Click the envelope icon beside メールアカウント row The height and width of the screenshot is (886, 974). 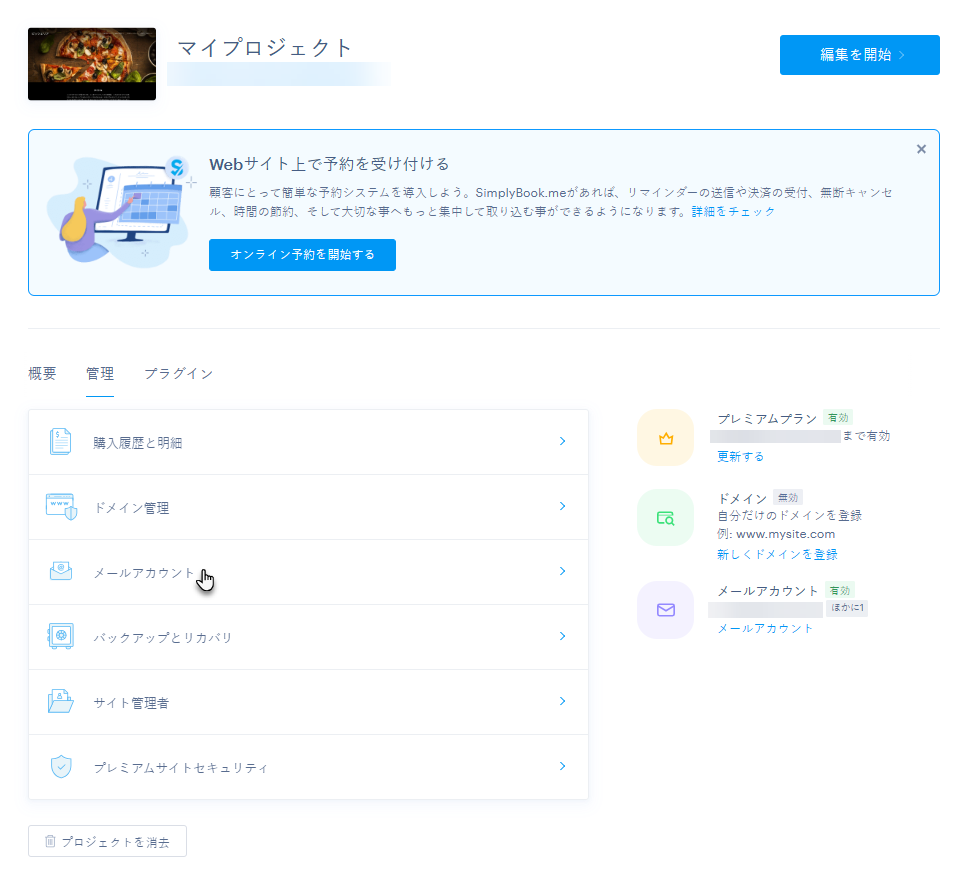[x=61, y=571]
